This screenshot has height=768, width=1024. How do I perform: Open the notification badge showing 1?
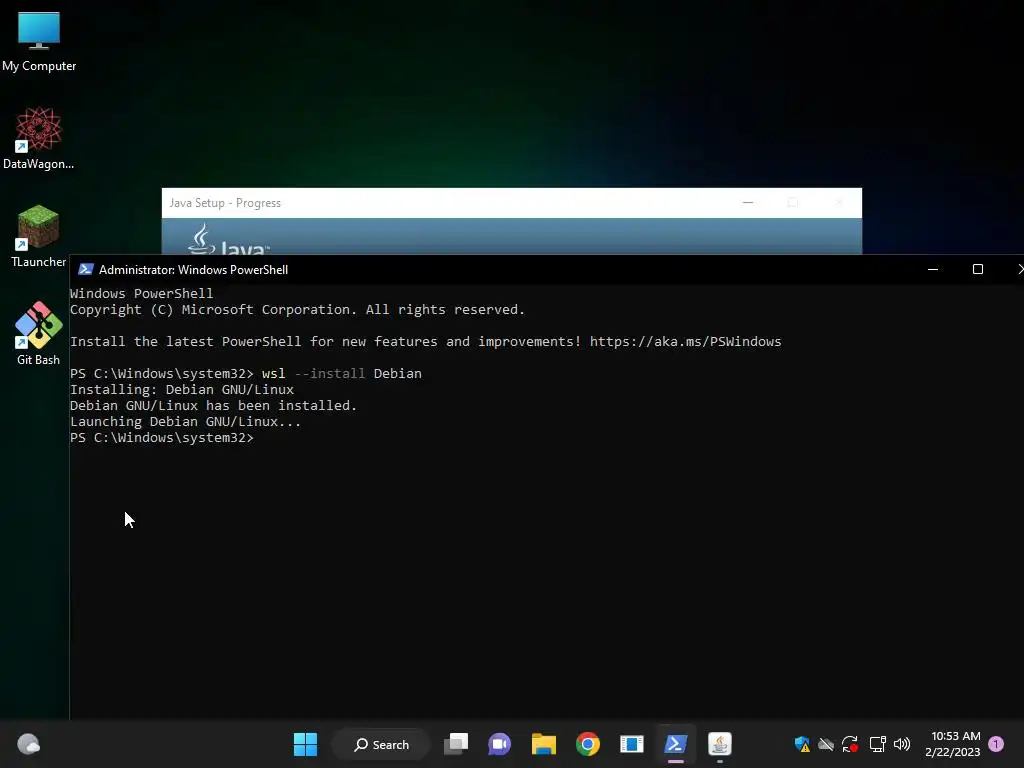pos(996,743)
